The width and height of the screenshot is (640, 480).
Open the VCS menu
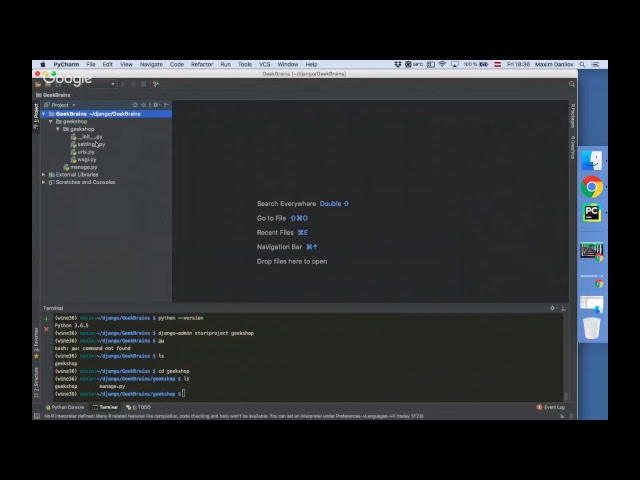pos(264,64)
